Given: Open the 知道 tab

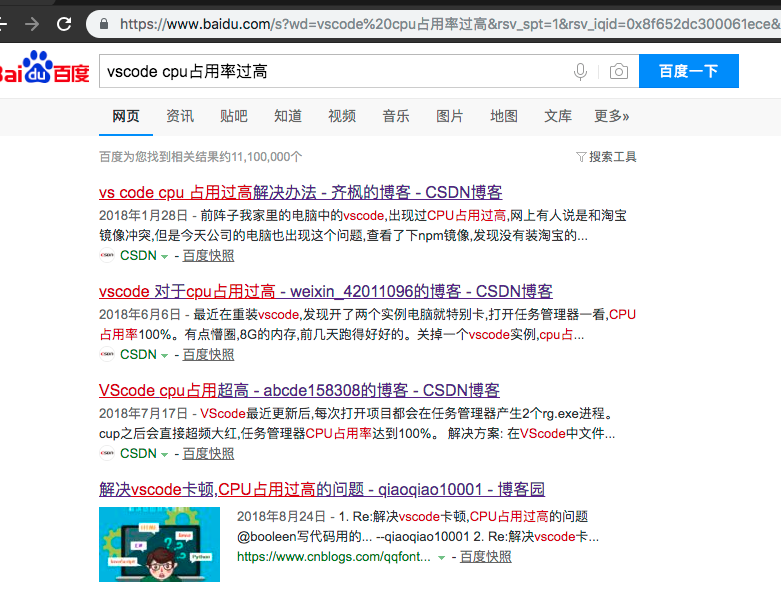Looking at the screenshot, I should click(x=288, y=117).
